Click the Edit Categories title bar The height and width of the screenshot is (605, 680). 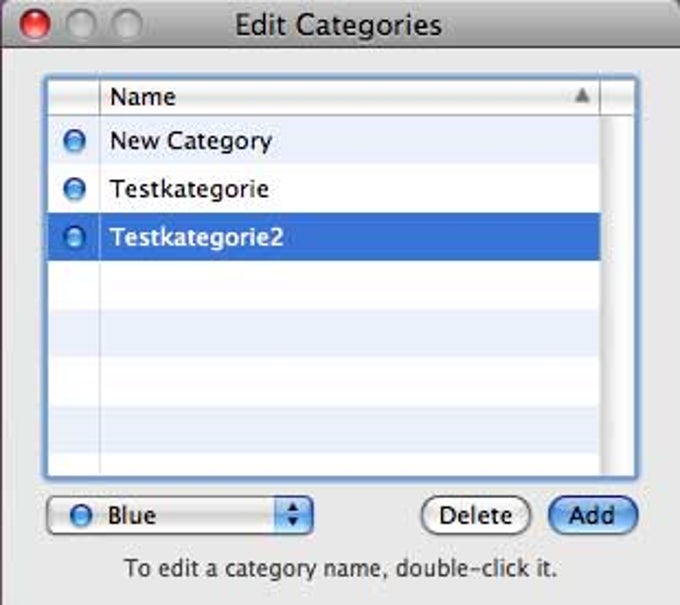339,24
